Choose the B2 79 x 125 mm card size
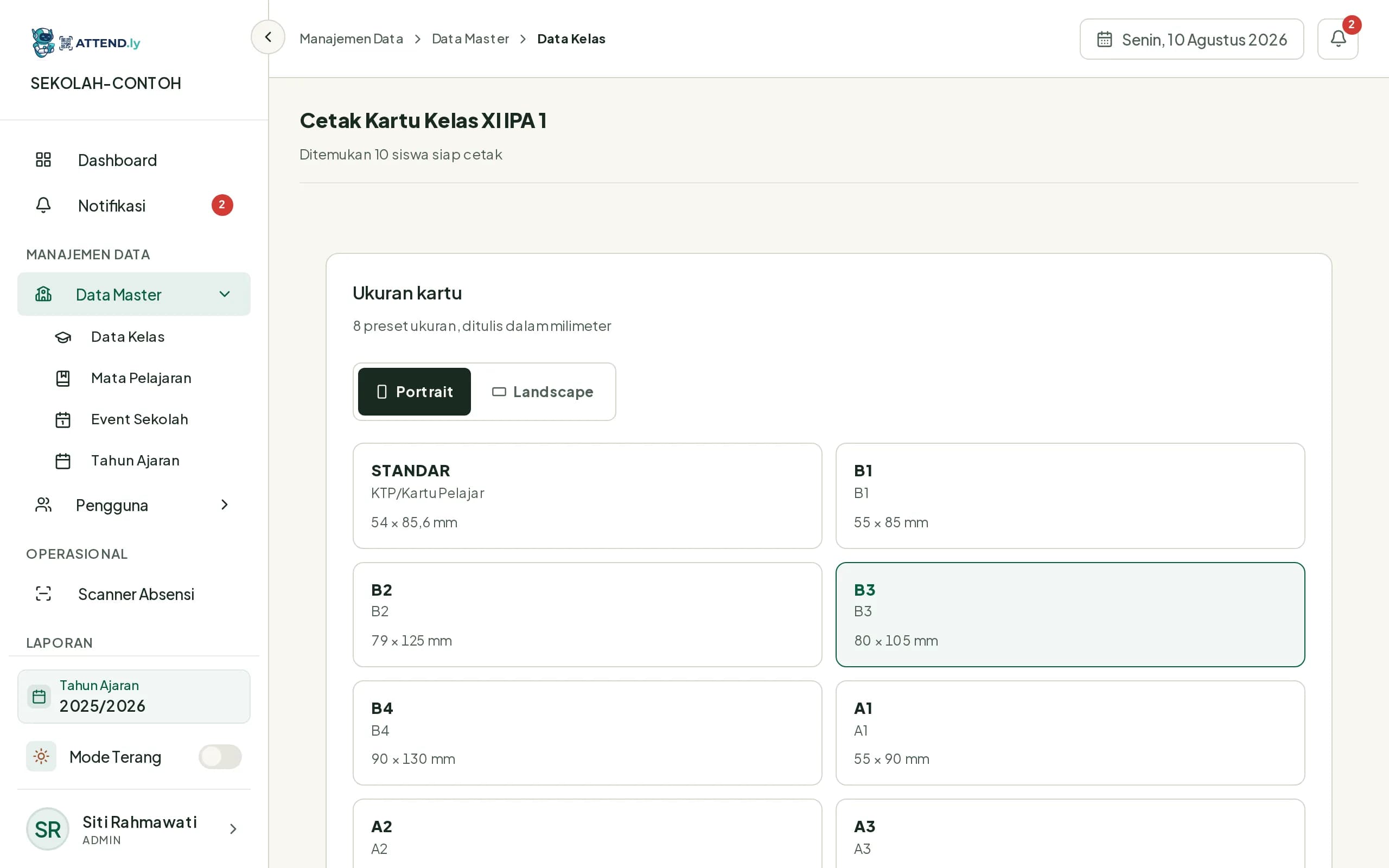 (587, 614)
